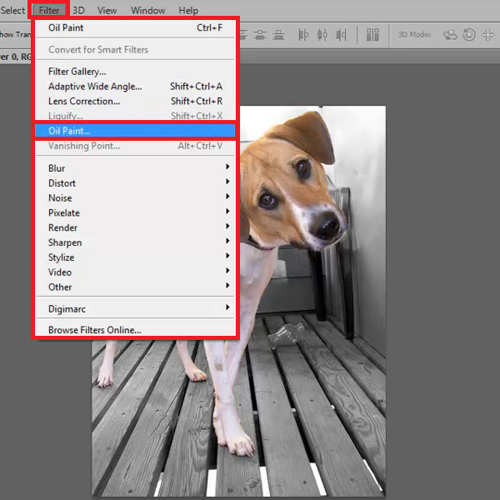The image size is (500, 500).
Task: Click distribute vertical centers icon
Action: [x=260, y=35]
